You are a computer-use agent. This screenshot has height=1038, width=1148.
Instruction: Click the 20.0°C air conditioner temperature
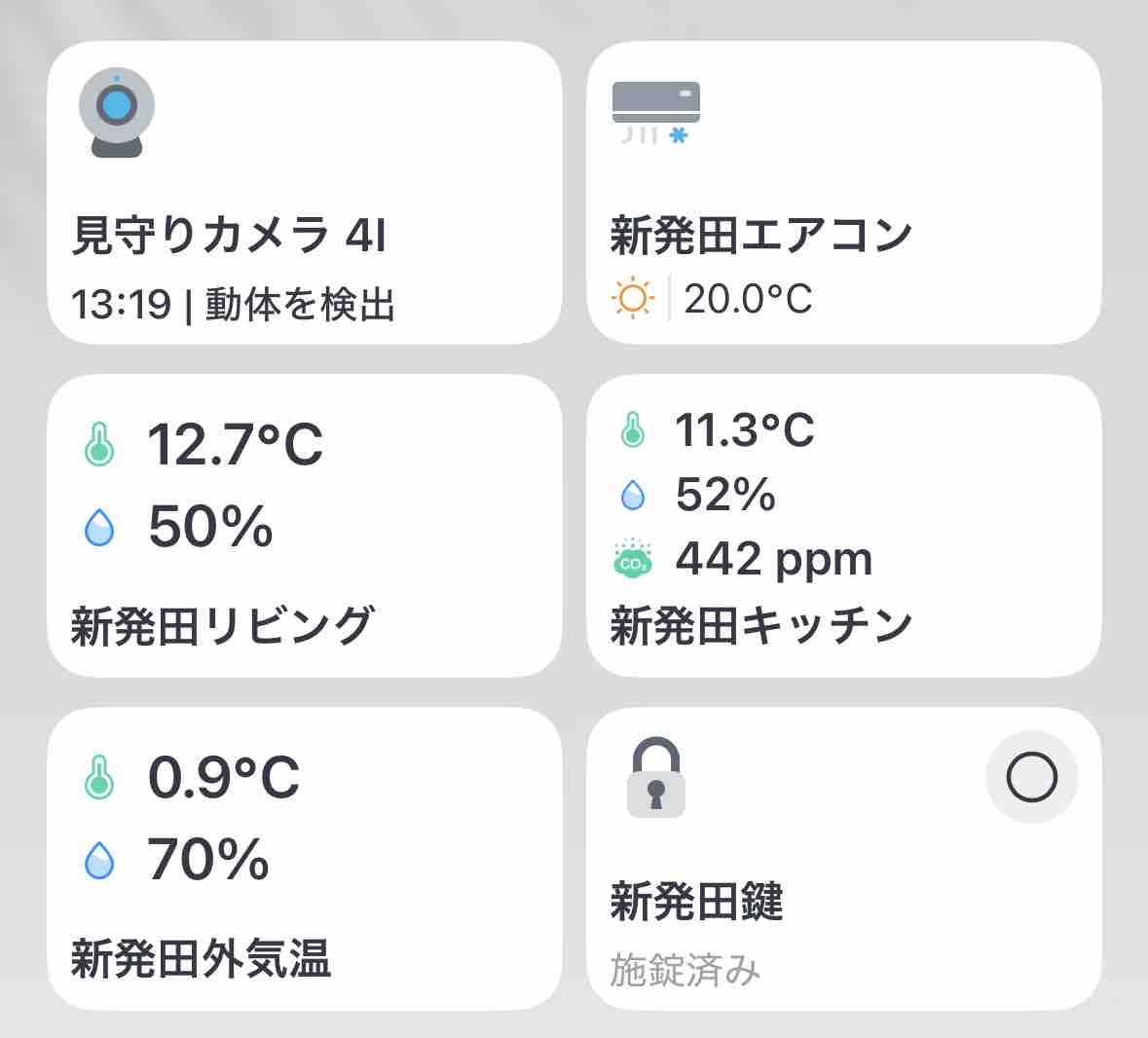coord(748,299)
